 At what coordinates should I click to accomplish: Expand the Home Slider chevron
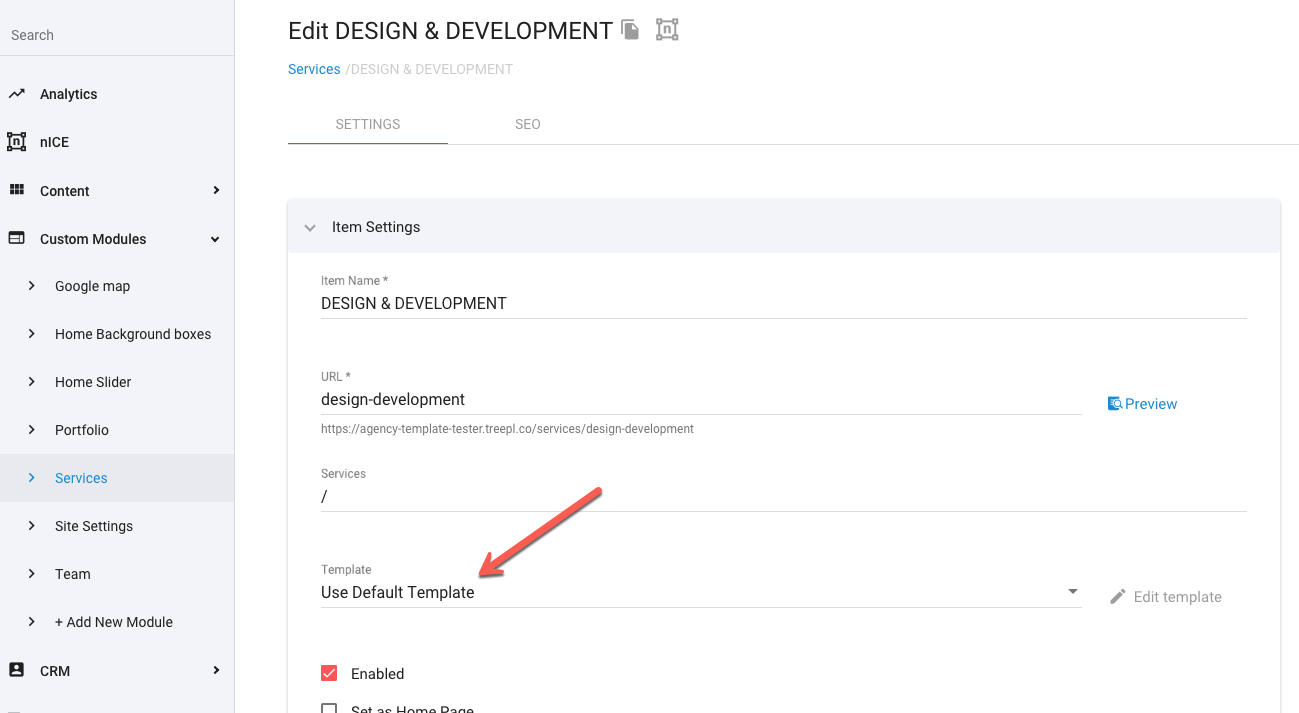coord(32,382)
